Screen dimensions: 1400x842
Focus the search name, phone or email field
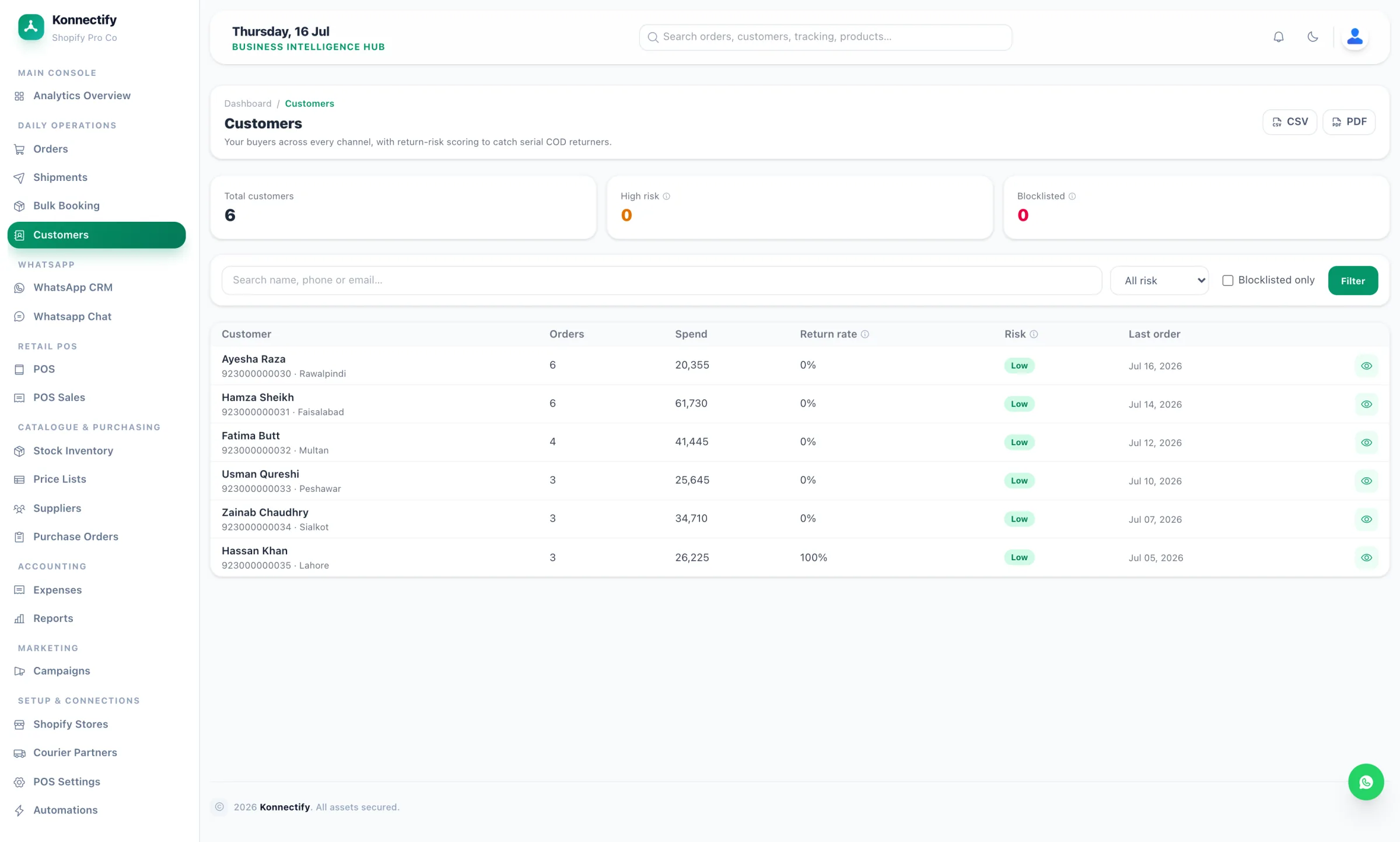pyautogui.click(x=661, y=281)
